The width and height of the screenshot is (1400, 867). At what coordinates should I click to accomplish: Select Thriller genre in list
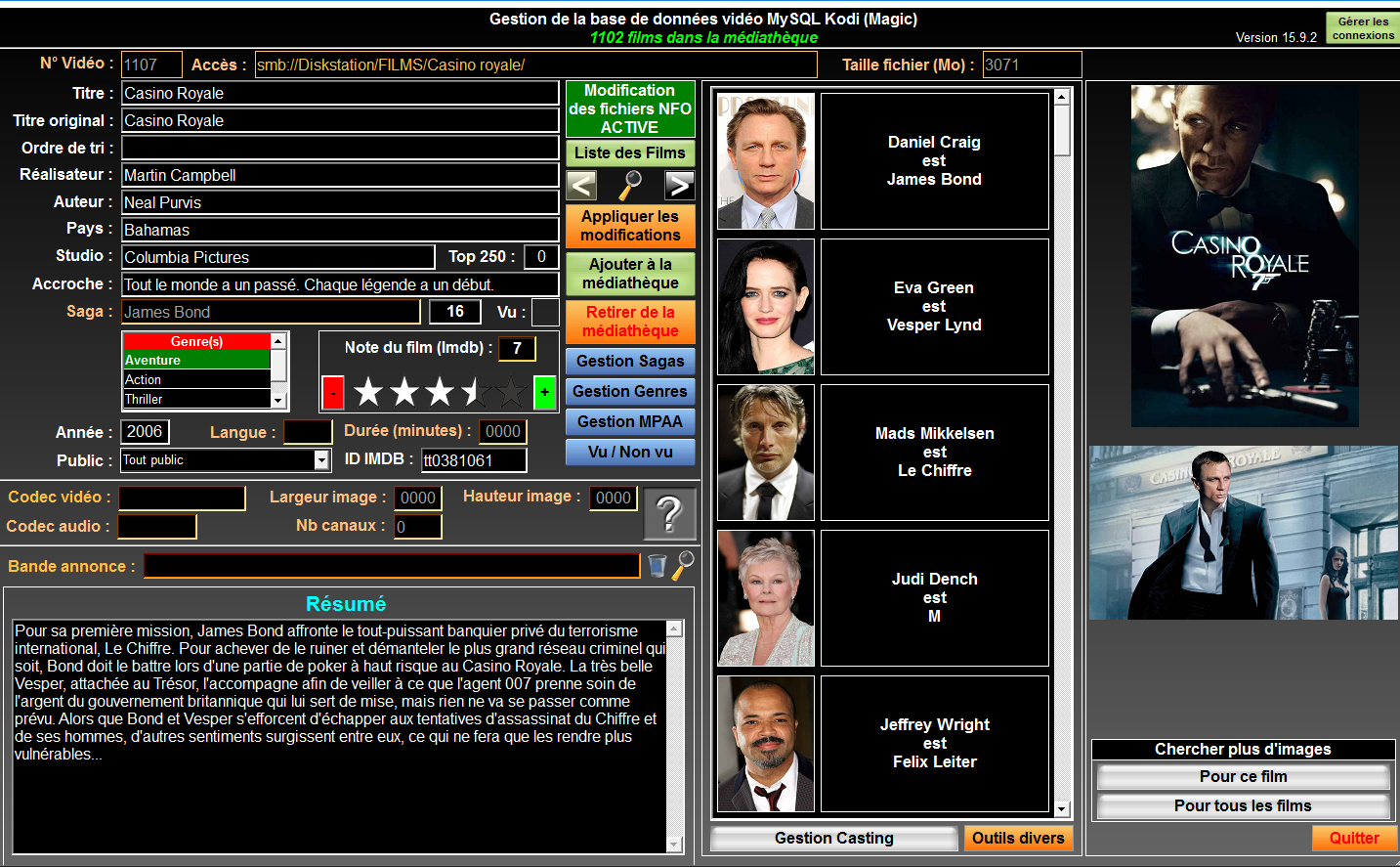tap(196, 399)
